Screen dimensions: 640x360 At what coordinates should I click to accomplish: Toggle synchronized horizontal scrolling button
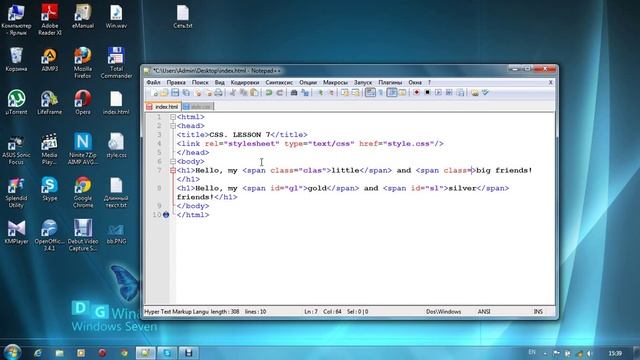356,93
